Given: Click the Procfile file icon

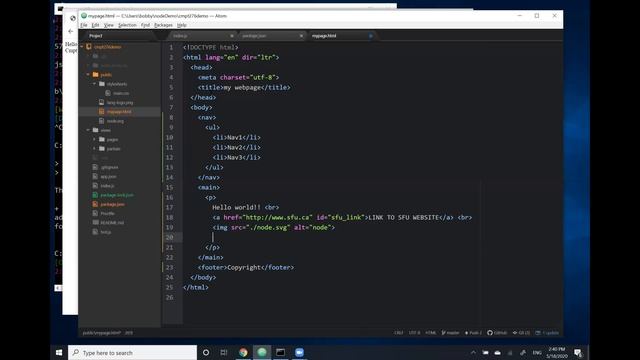Looking at the screenshot, I should tap(95, 213).
